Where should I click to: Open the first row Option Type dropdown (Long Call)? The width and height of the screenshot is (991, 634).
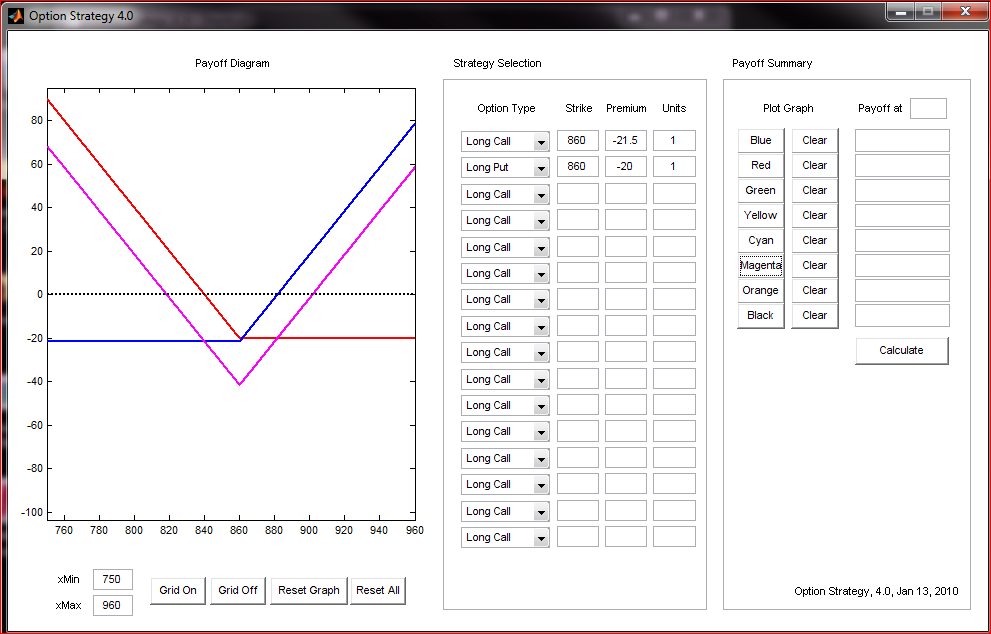(505, 142)
